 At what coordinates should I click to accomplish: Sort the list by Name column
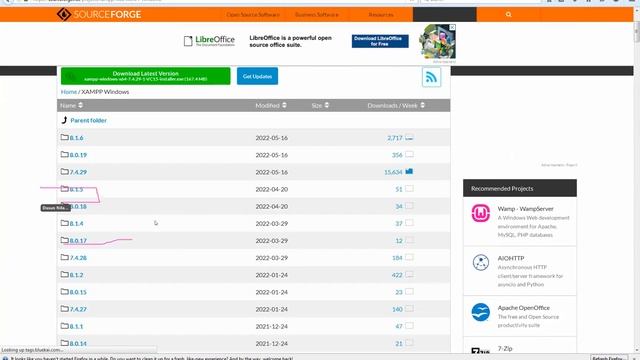click(71, 105)
